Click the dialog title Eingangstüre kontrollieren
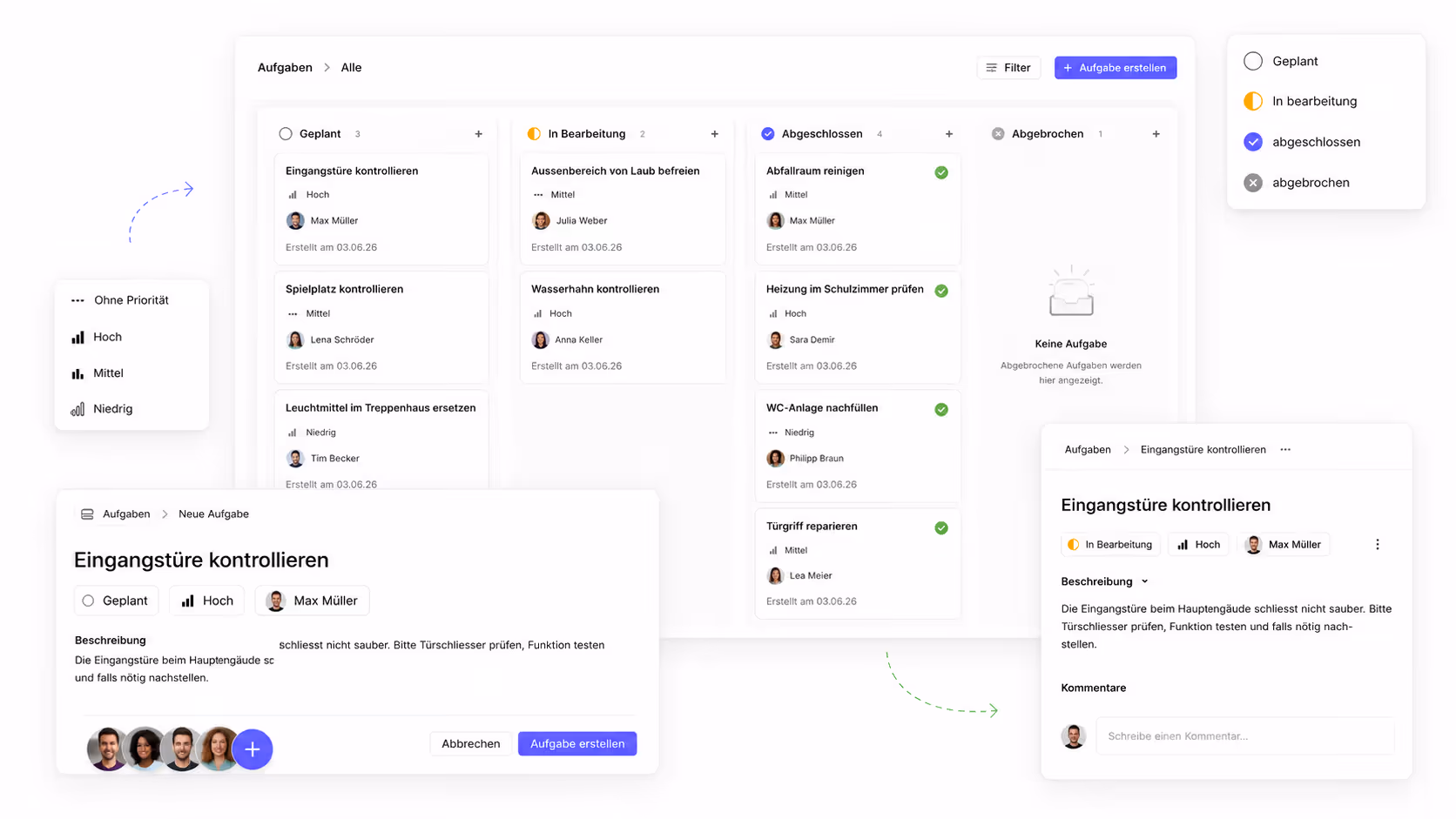The image size is (1456, 819). (x=201, y=560)
